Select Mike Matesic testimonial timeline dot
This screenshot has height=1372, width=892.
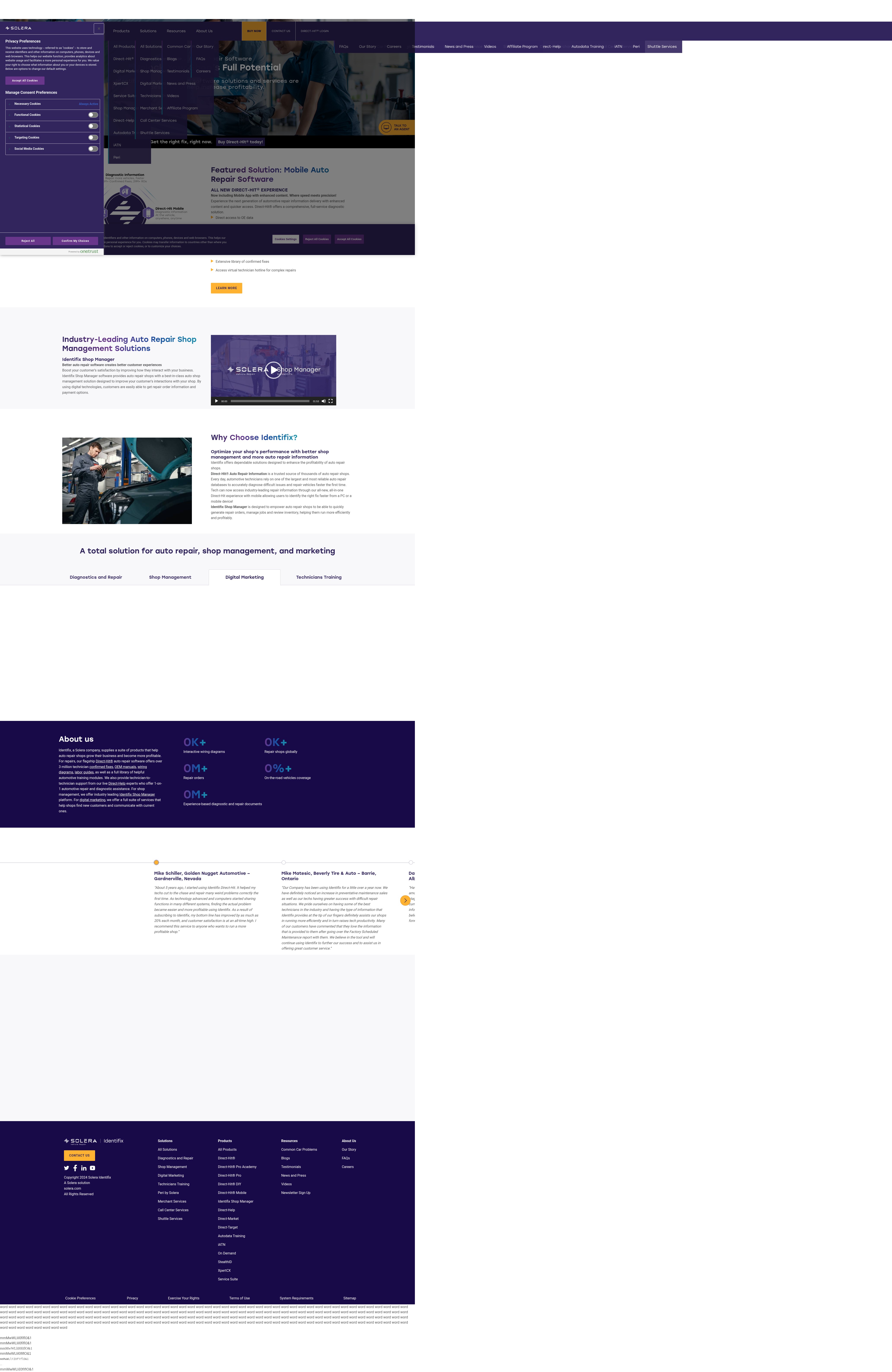tap(284, 862)
